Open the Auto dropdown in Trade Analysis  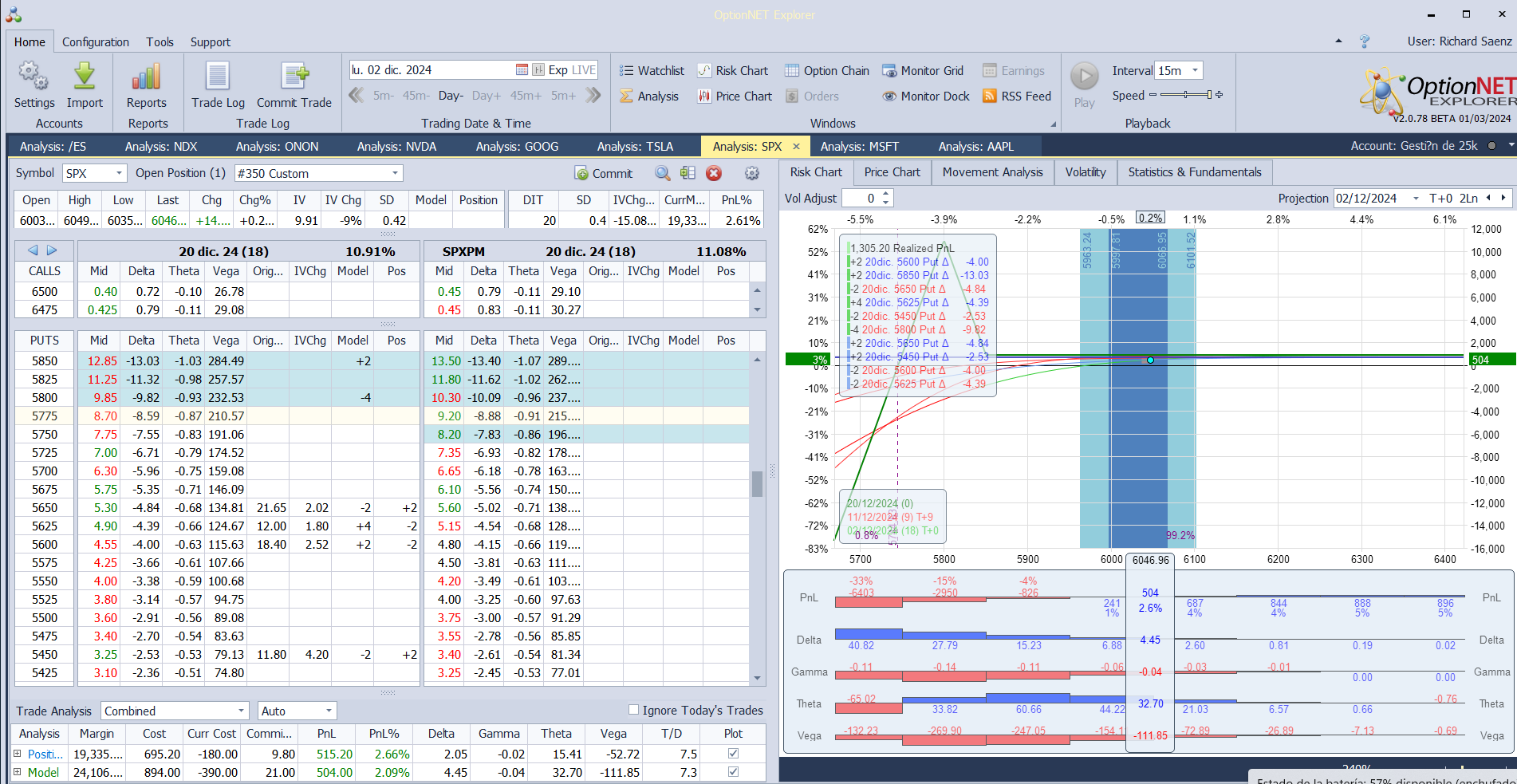tap(328, 711)
